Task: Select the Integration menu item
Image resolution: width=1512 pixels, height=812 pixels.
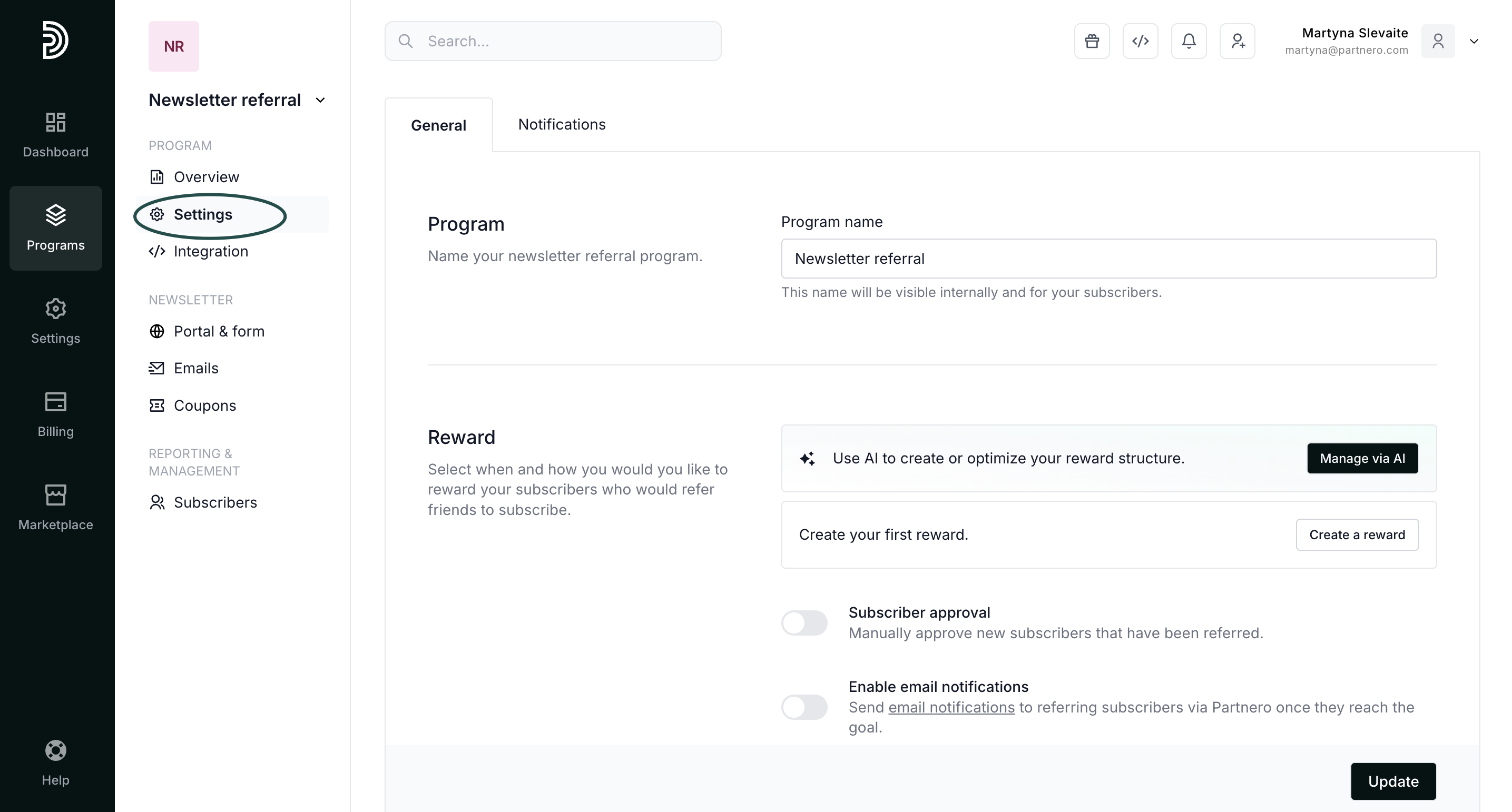Action: point(210,251)
